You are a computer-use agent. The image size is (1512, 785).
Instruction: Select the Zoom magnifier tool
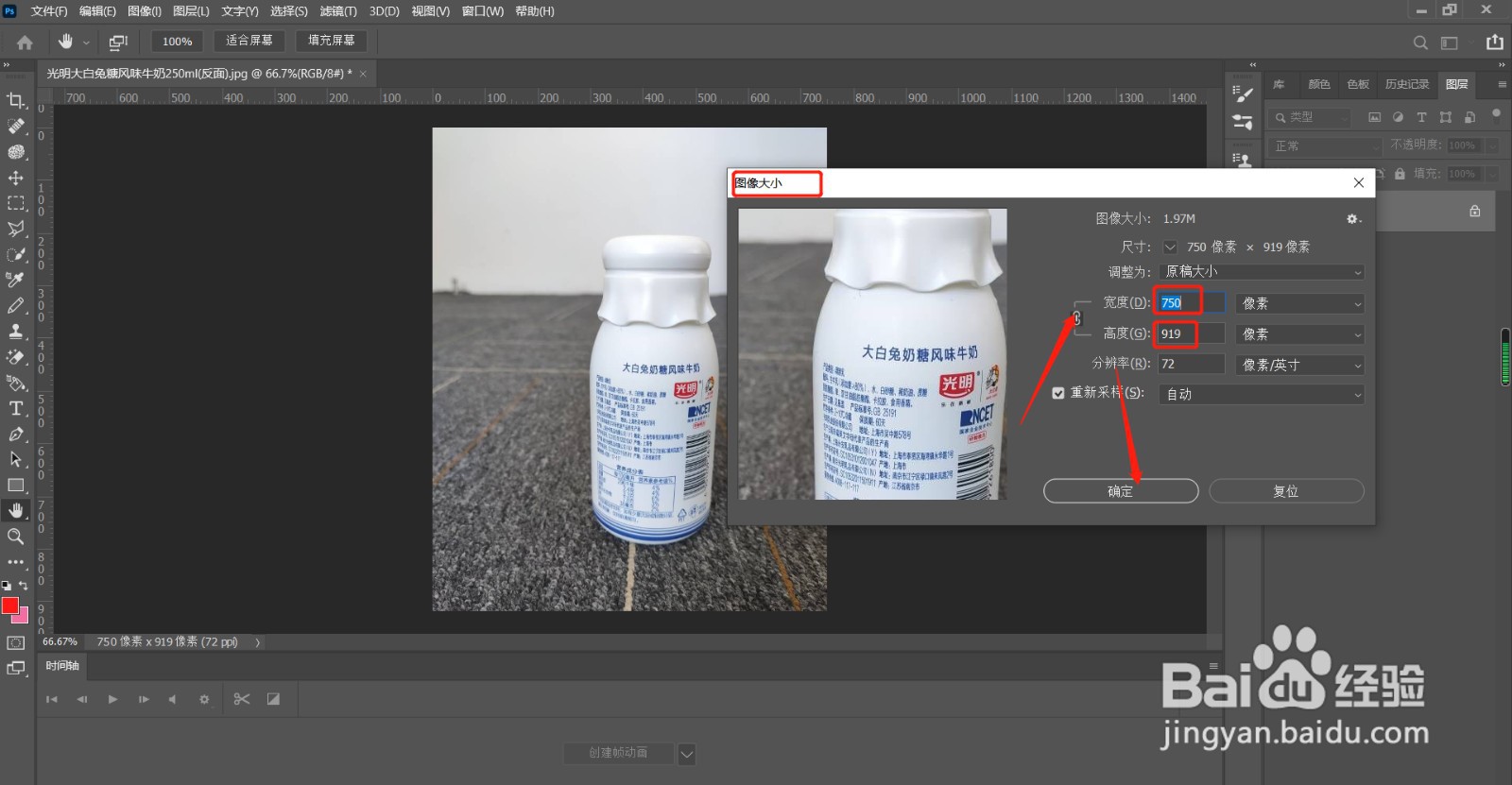(16, 536)
